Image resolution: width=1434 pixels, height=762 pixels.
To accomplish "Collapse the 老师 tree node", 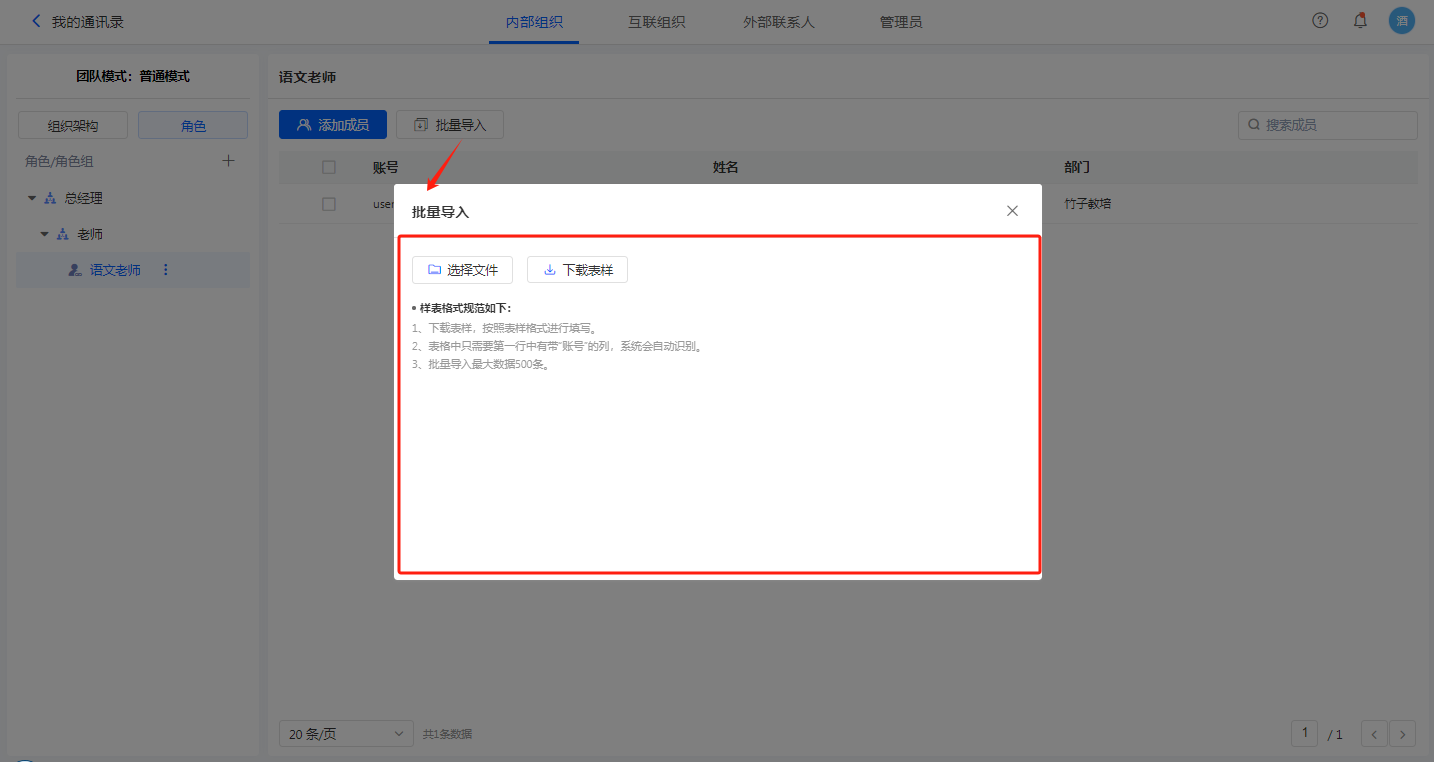I will (x=45, y=234).
